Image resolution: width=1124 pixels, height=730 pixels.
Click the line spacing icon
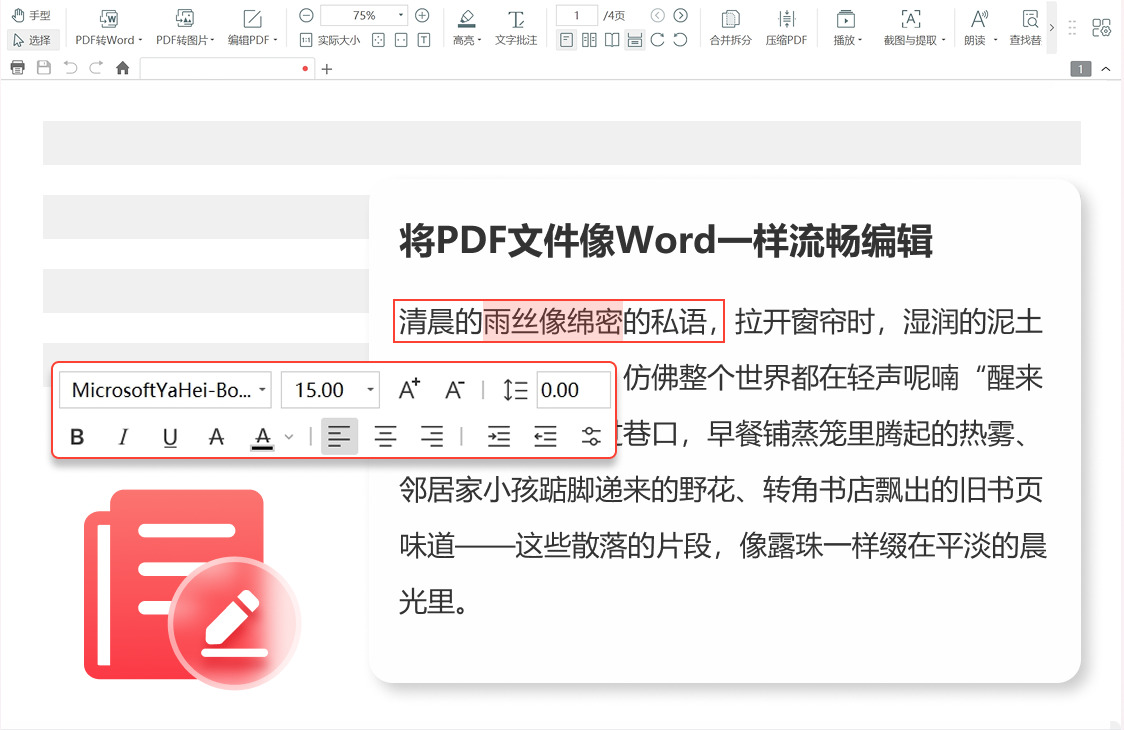point(515,390)
